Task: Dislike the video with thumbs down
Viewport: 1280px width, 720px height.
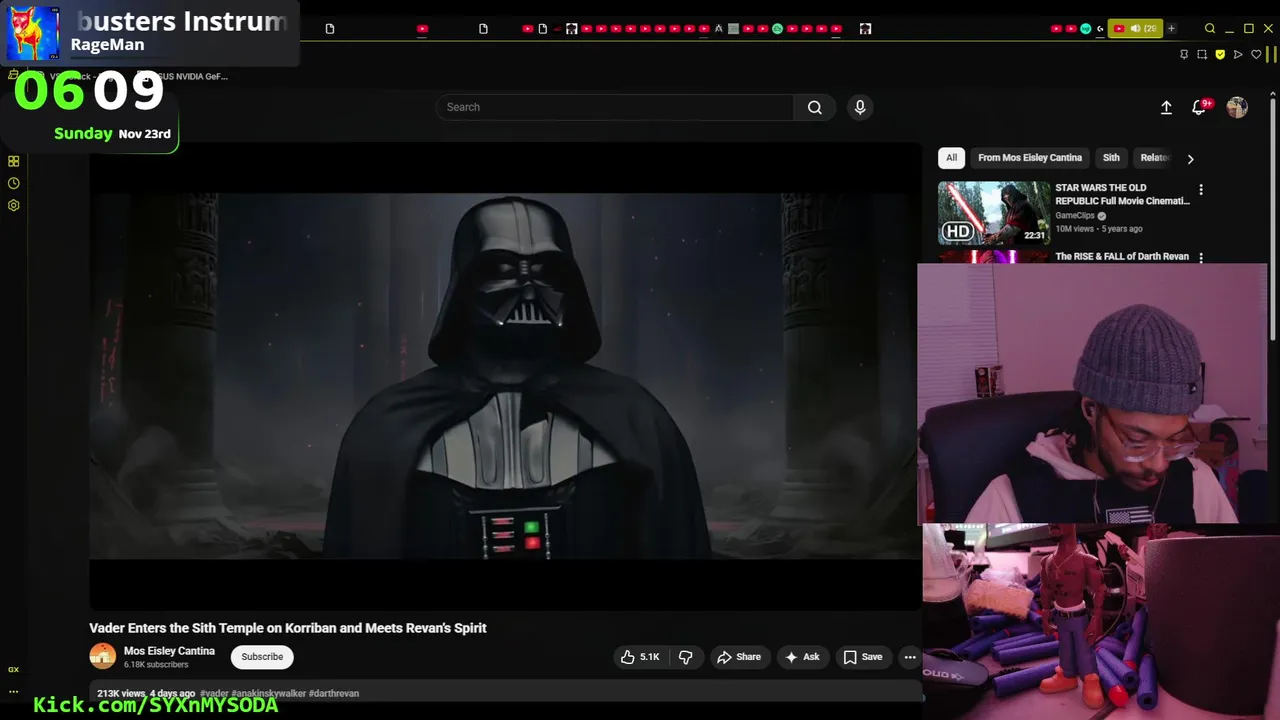Action: point(686,657)
